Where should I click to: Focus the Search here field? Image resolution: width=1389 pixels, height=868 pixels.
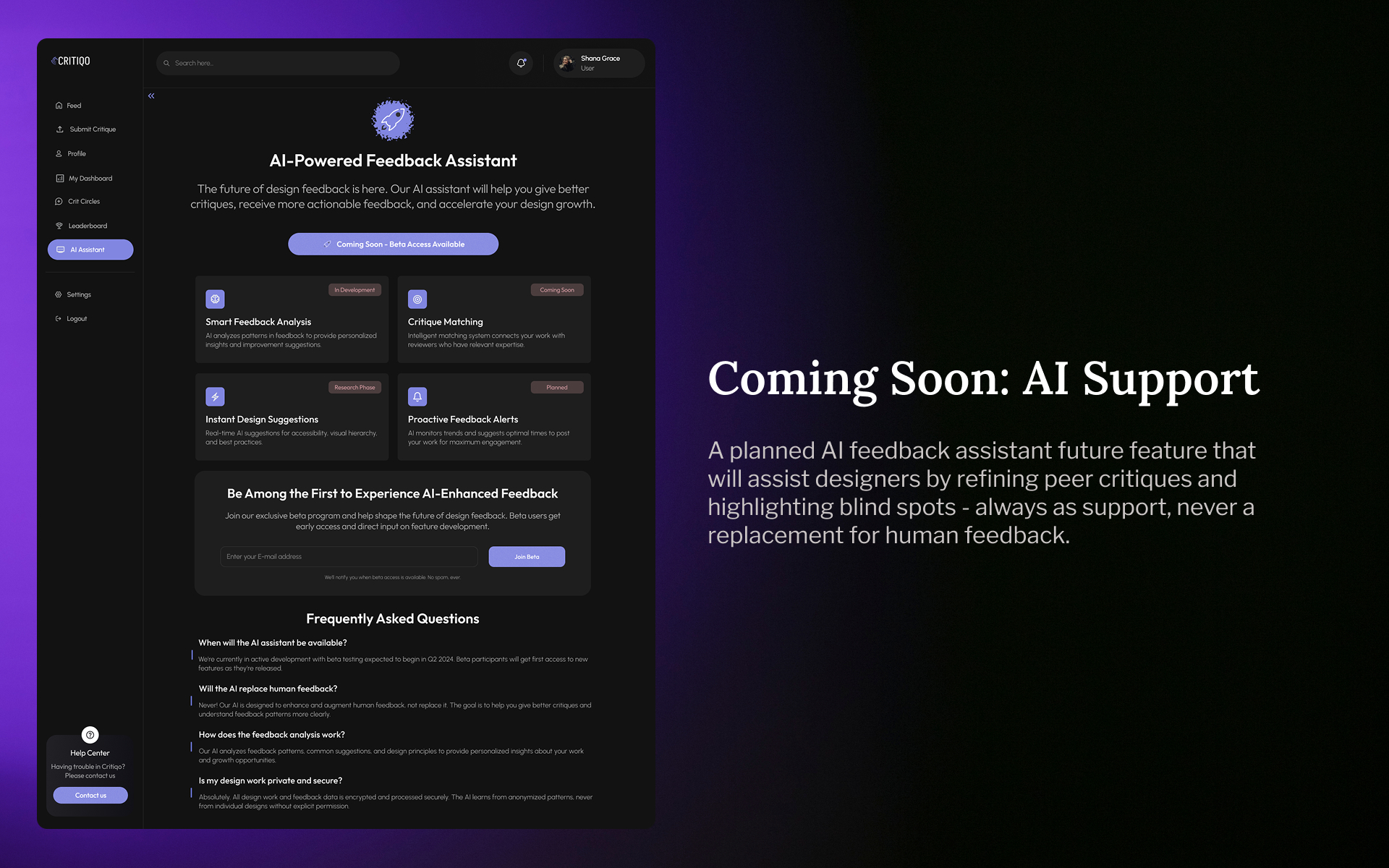click(279, 63)
